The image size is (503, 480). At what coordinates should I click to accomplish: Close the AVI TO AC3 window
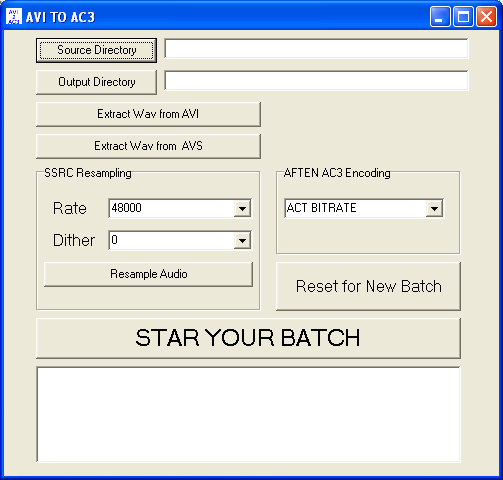point(486,16)
